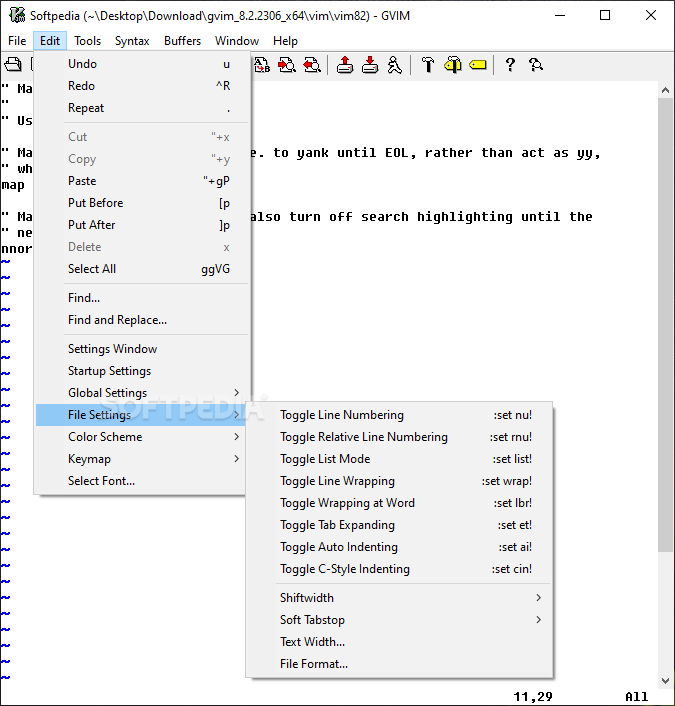The height and width of the screenshot is (706, 675).
Task: Click the Help question mark icon
Action: point(510,65)
